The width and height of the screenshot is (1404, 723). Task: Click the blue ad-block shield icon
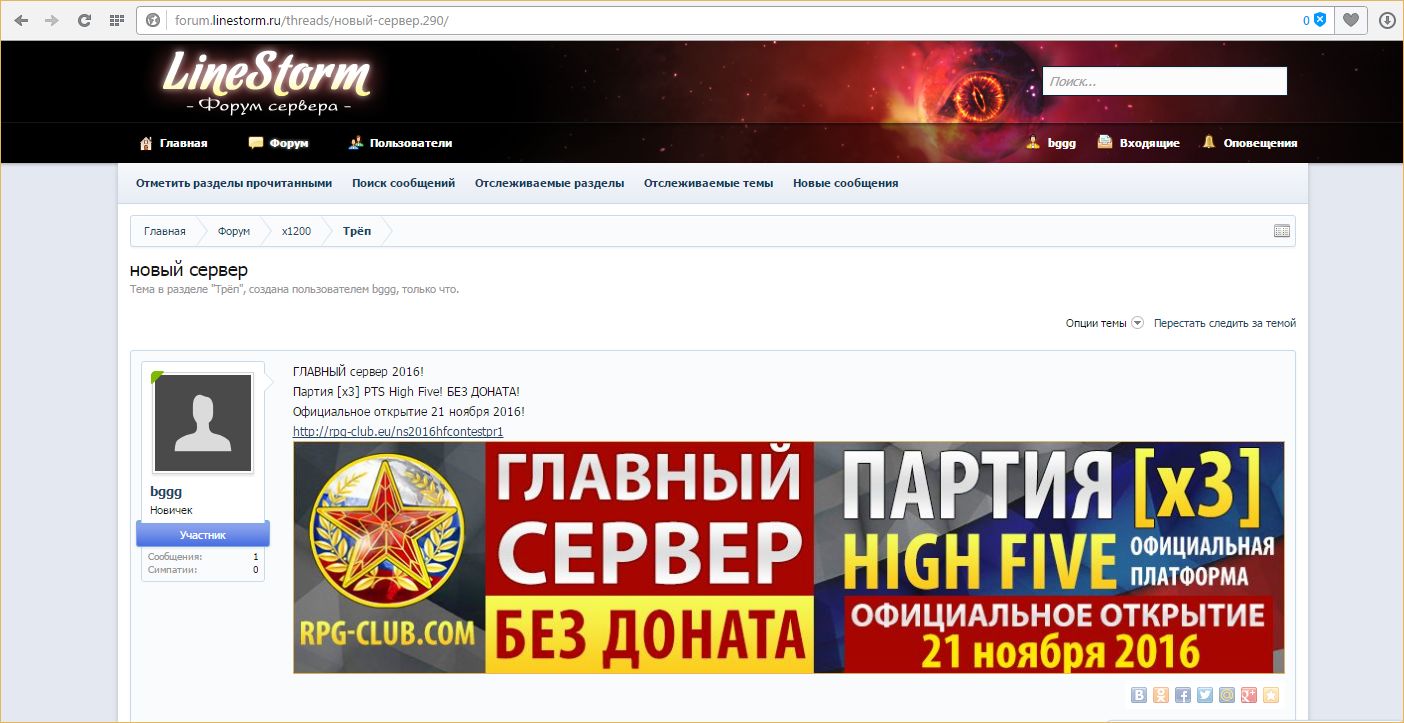[x=1320, y=20]
